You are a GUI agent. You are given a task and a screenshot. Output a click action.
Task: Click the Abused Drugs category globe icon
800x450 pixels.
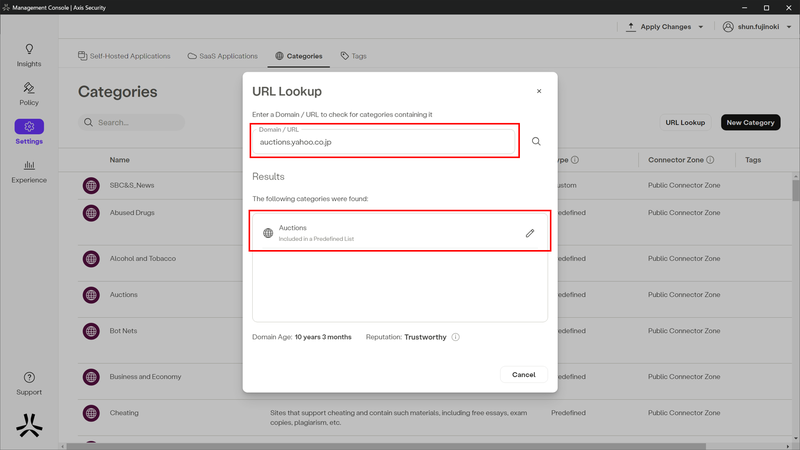click(x=91, y=213)
